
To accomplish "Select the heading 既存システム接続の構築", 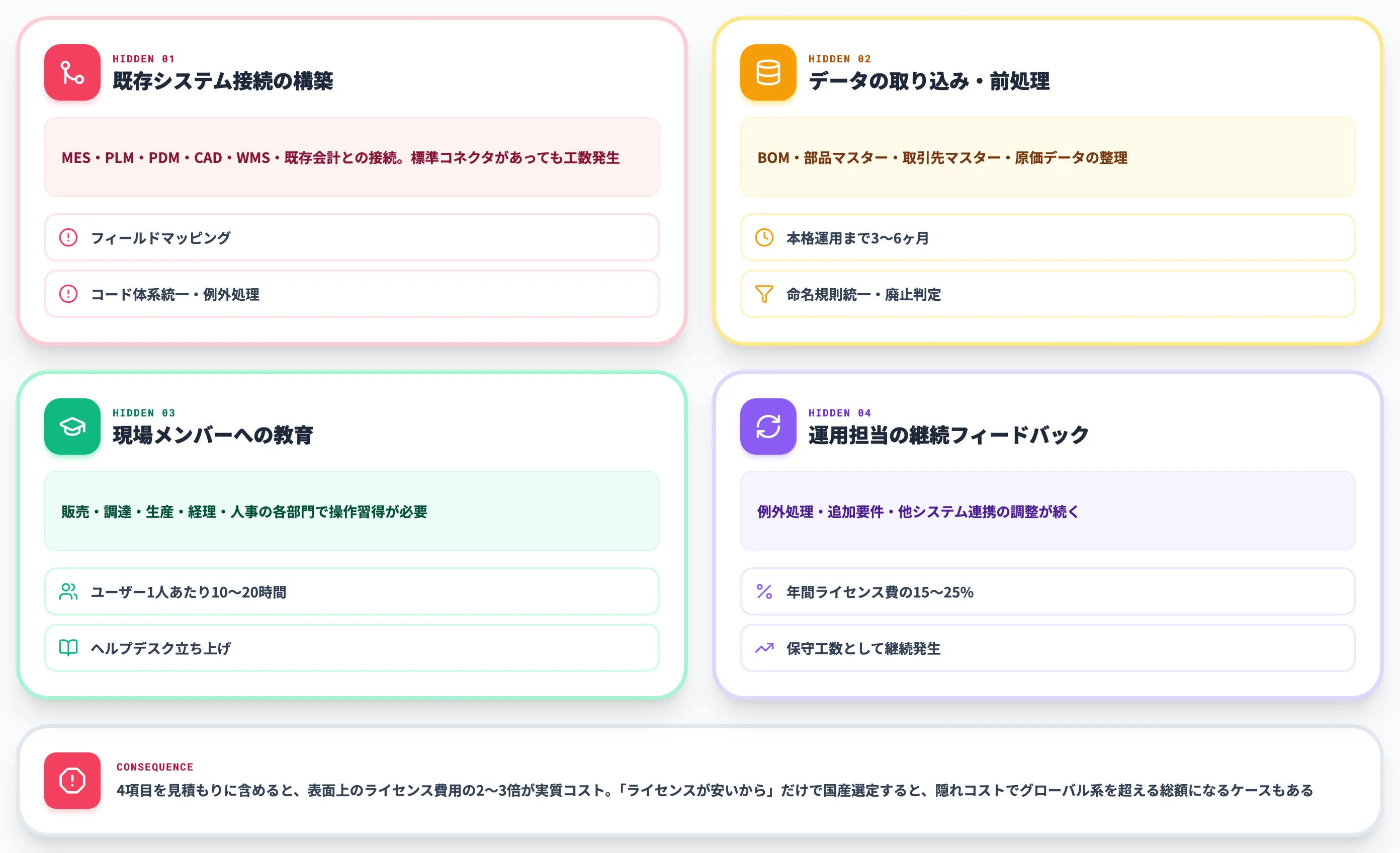I will [x=223, y=81].
